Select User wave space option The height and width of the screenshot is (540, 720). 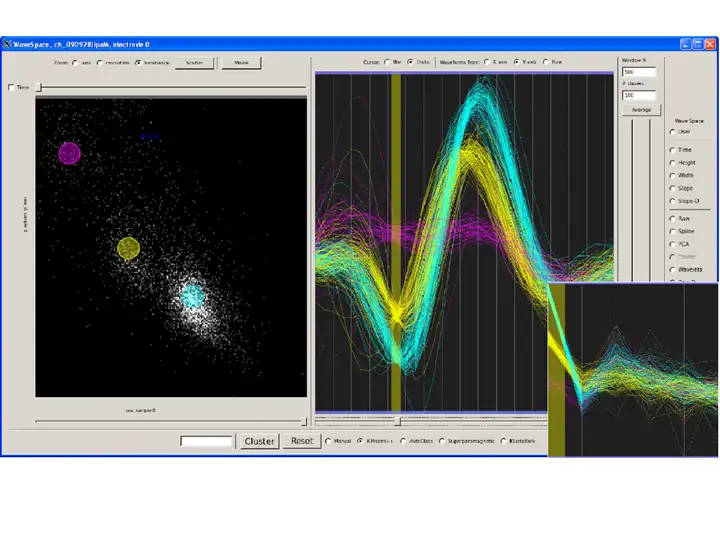pyautogui.click(x=673, y=132)
